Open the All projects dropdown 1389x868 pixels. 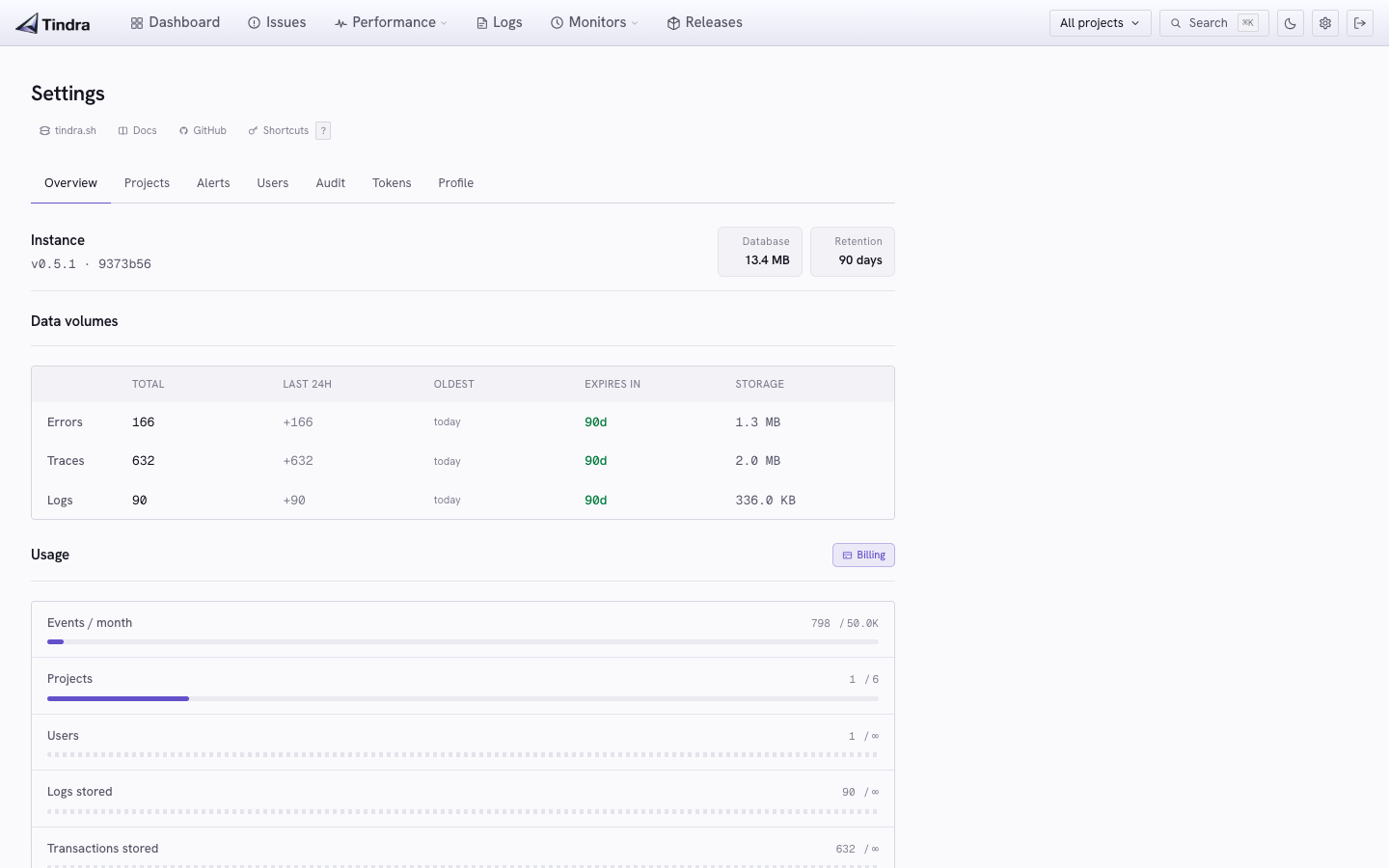coord(1100,23)
